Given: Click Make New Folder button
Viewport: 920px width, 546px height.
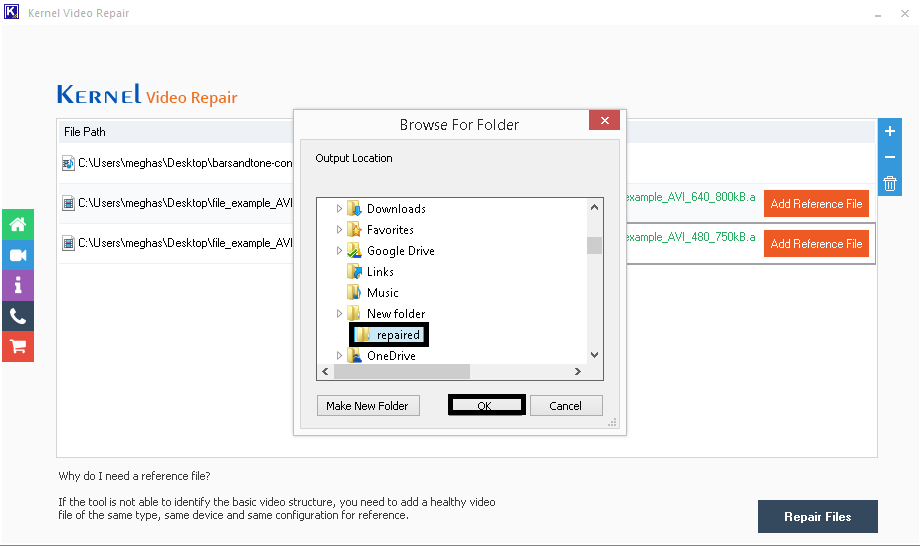Looking at the screenshot, I should pyautogui.click(x=368, y=405).
